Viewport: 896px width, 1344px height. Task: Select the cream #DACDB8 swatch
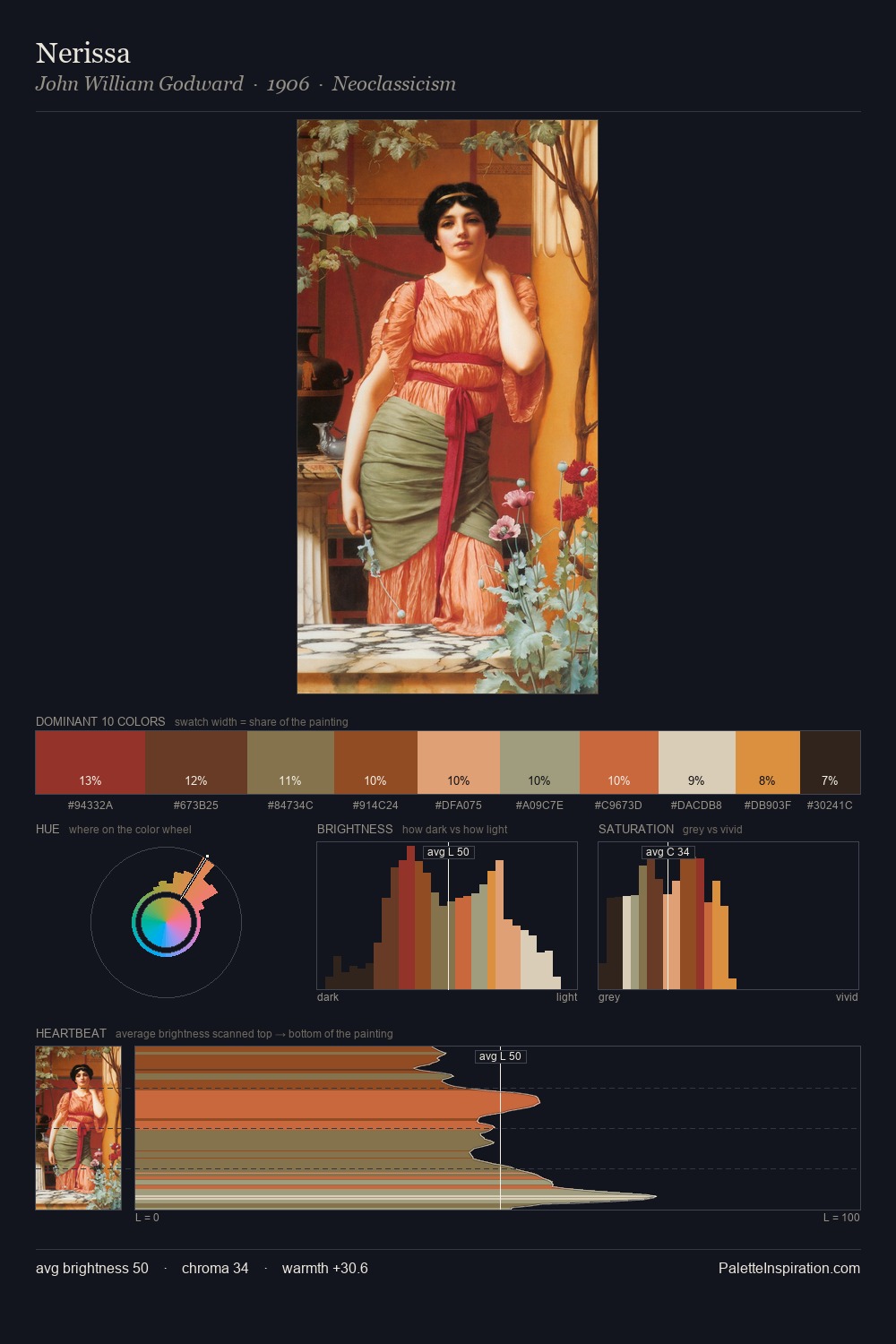click(x=697, y=762)
